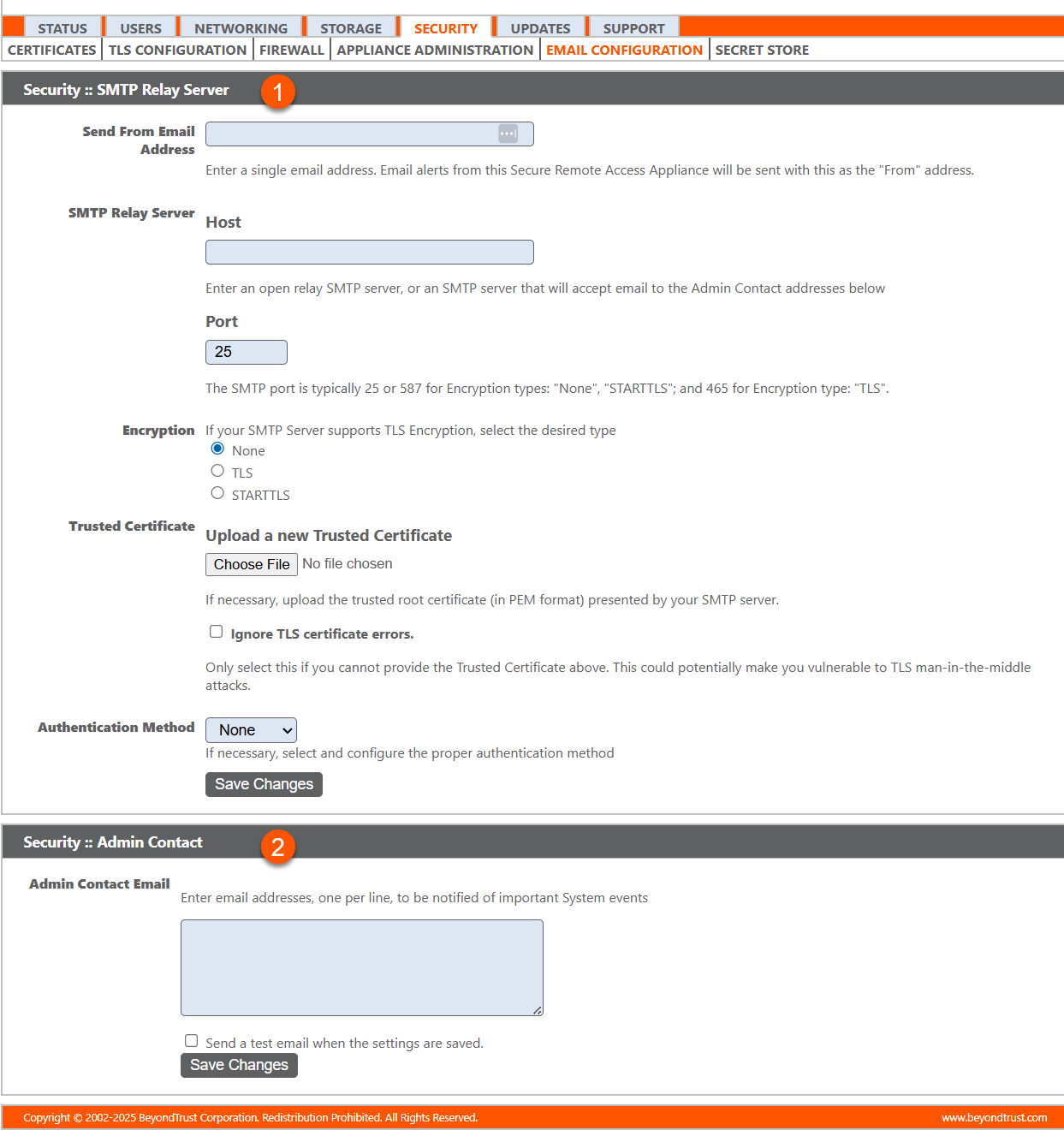This screenshot has height=1130, width=1064.
Task: Open the UPDATES tab
Action: 540,28
